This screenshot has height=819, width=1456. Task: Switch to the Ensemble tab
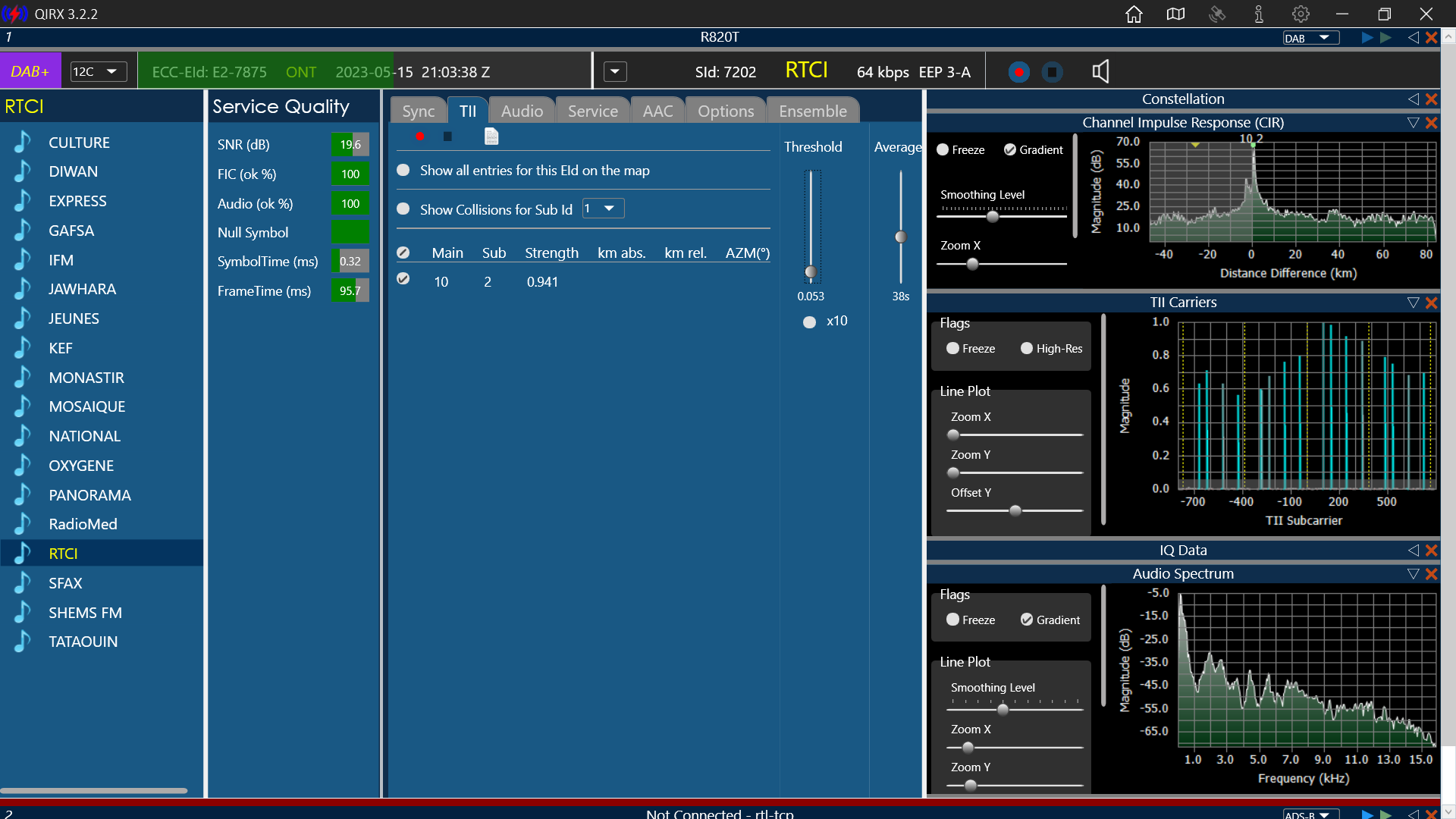tap(813, 111)
